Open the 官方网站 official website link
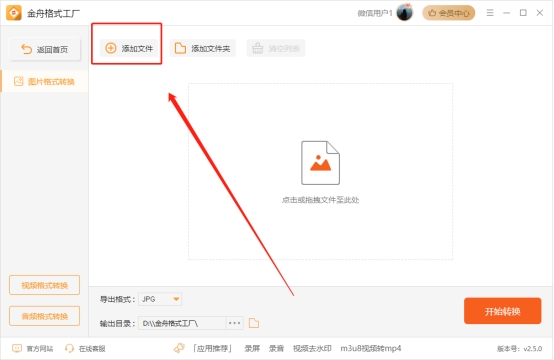This screenshot has width=554, height=360. point(40,349)
